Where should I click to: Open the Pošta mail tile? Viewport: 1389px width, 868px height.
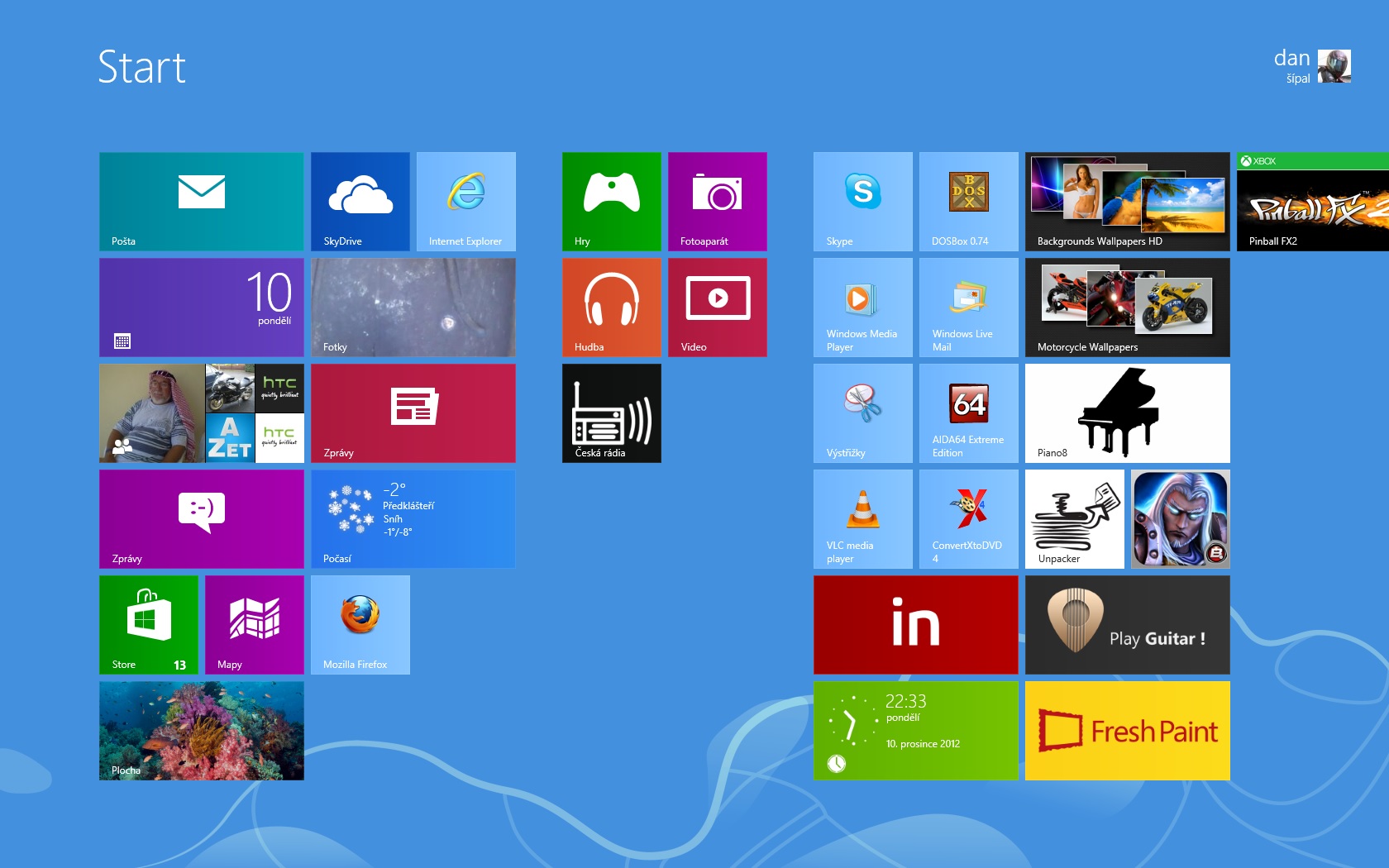[202, 202]
